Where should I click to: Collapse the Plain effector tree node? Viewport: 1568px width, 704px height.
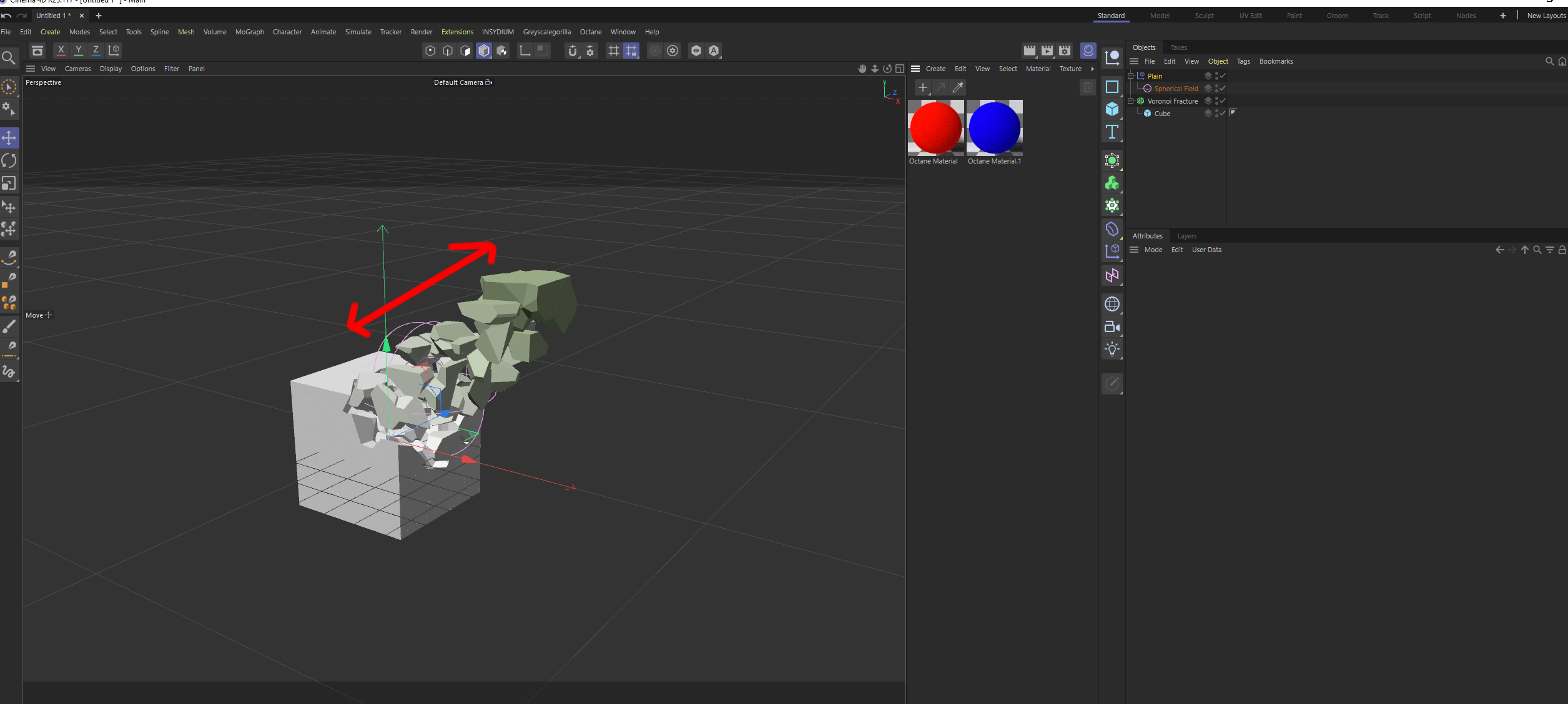pyautogui.click(x=1130, y=76)
